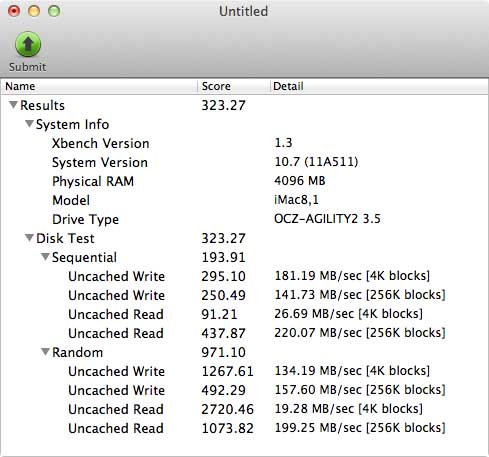
Task: Click the Xbench version value 1.3
Action: 283,143
